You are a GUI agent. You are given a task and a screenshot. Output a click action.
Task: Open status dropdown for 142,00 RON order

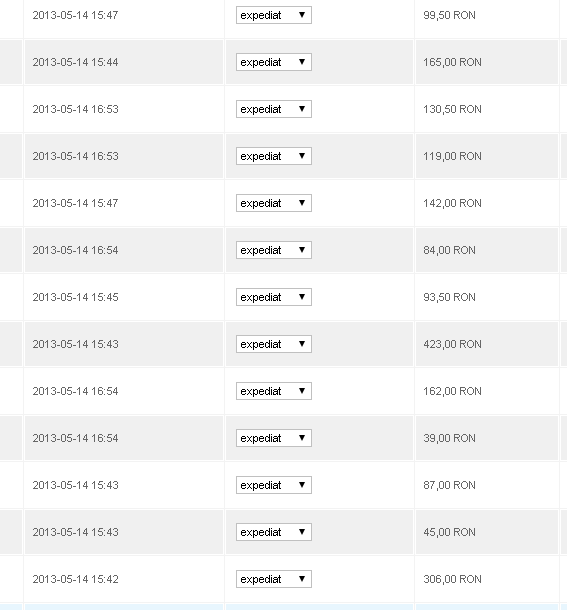click(x=274, y=203)
